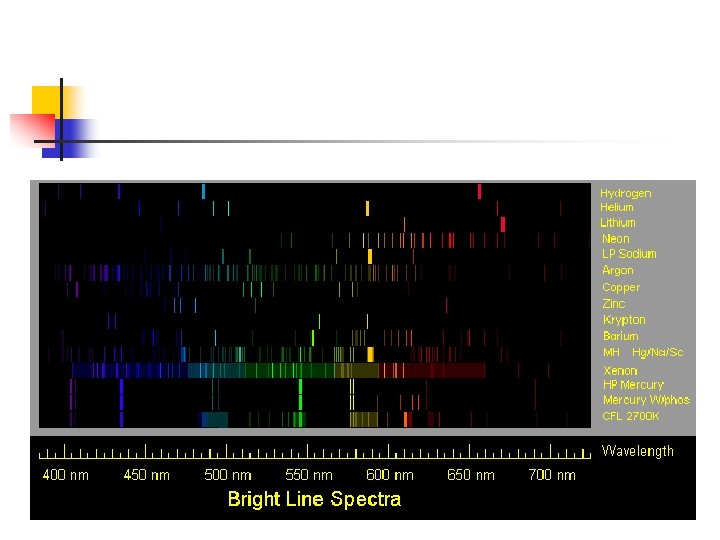Click the cyan hydrogen emission line
The image size is (720, 540).
(203, 191)
